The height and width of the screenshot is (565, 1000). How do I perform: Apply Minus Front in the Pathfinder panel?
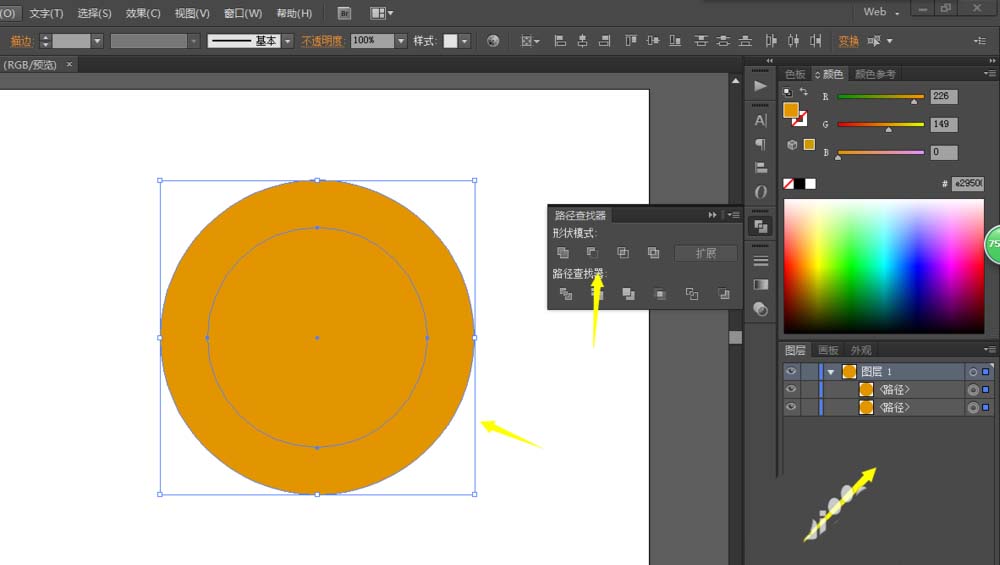tap(592, 253)
